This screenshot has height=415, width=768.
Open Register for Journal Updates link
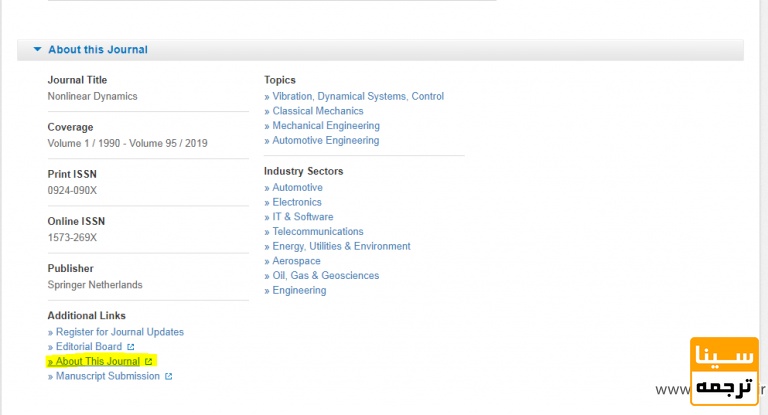(119, 332)
